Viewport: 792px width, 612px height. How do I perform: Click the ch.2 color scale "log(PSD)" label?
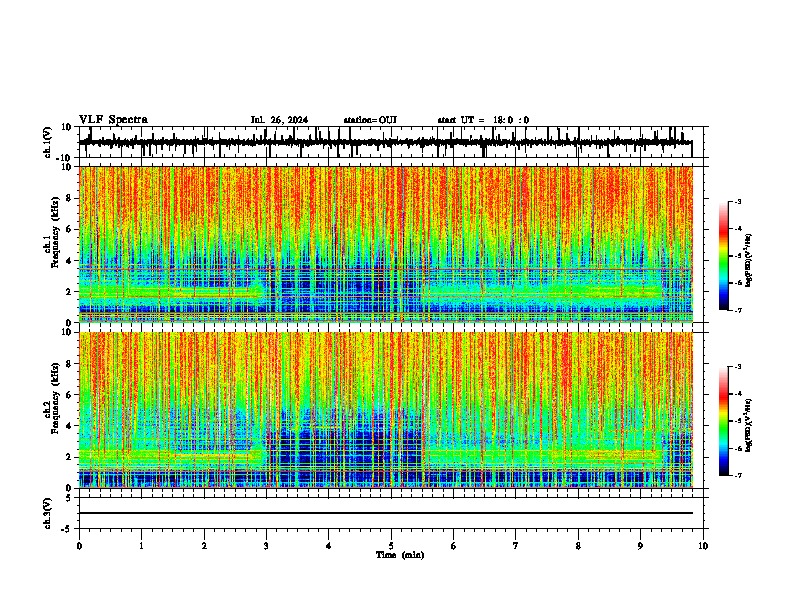(749, 425)
